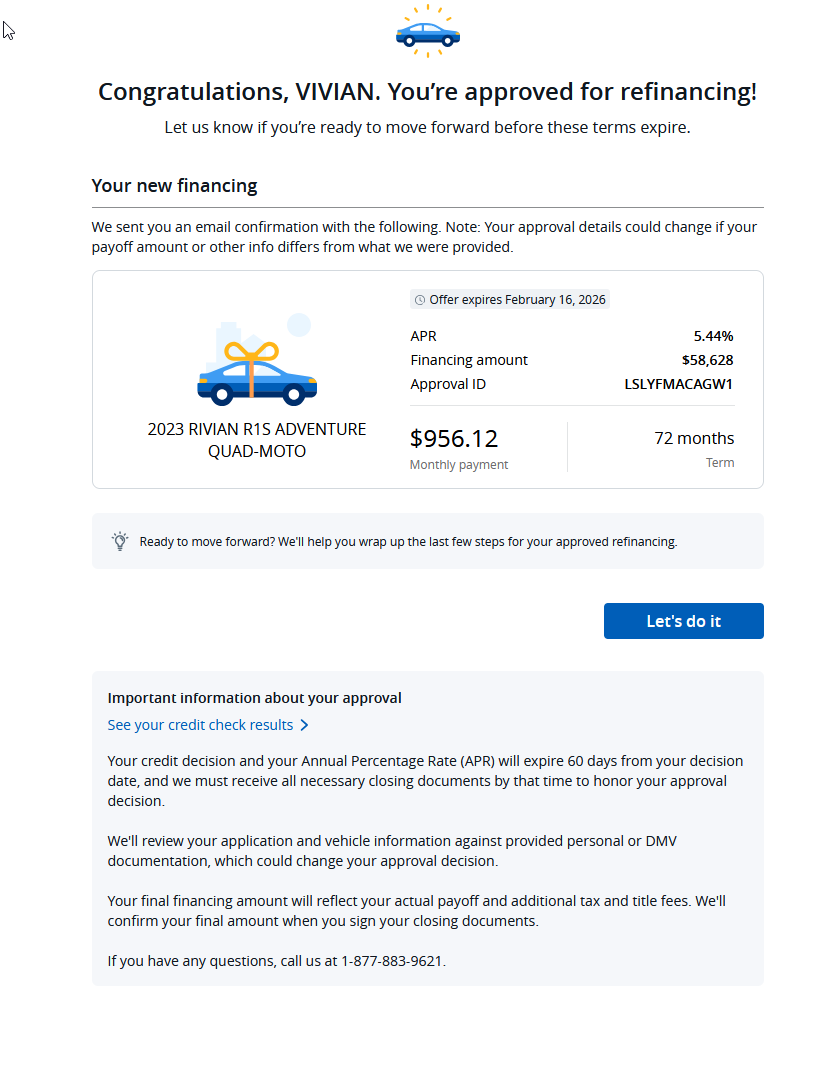838x1073 pixels.
Task: Click "Important information about your approval" heading
Action: pyautogui.click(x=254, y=698)
